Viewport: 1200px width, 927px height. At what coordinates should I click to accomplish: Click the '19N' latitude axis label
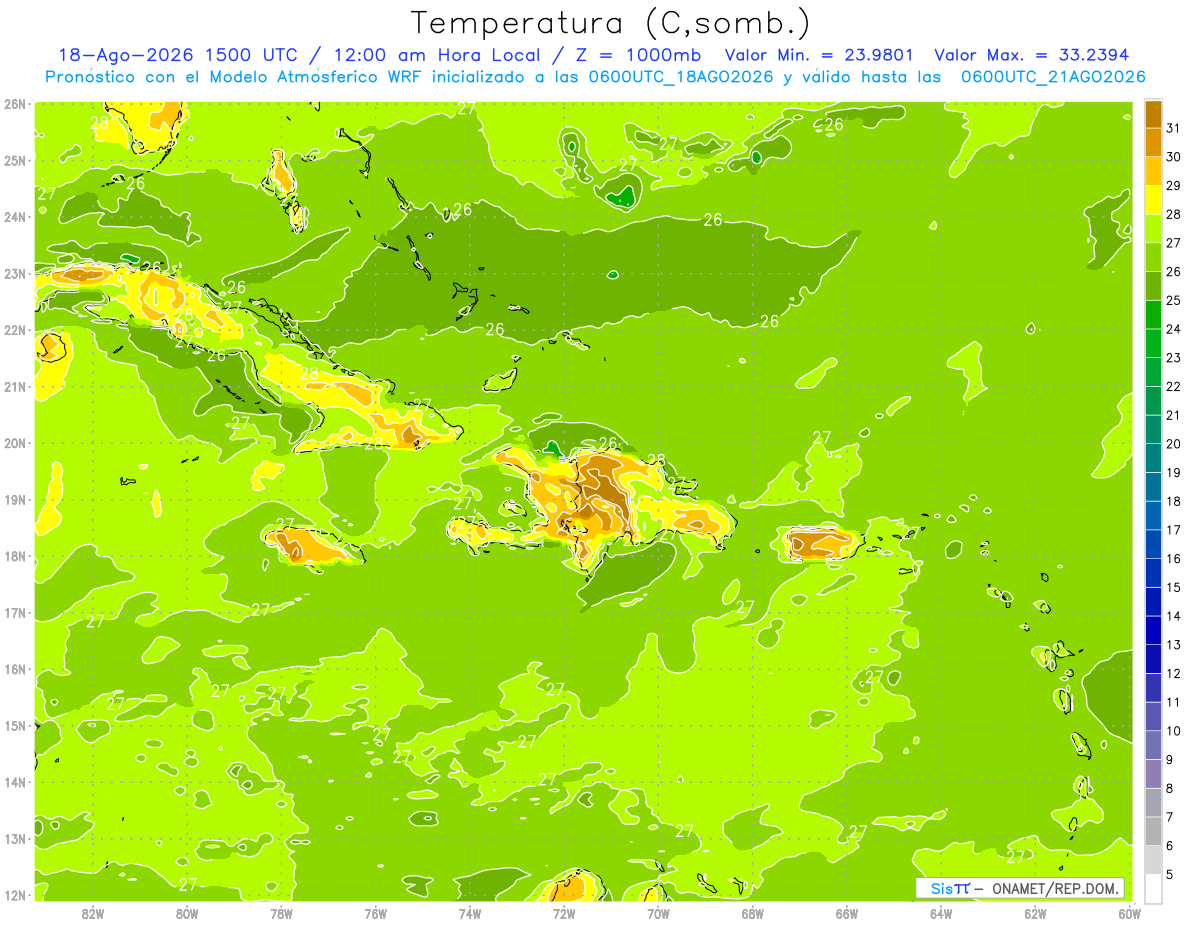(15, 499)
